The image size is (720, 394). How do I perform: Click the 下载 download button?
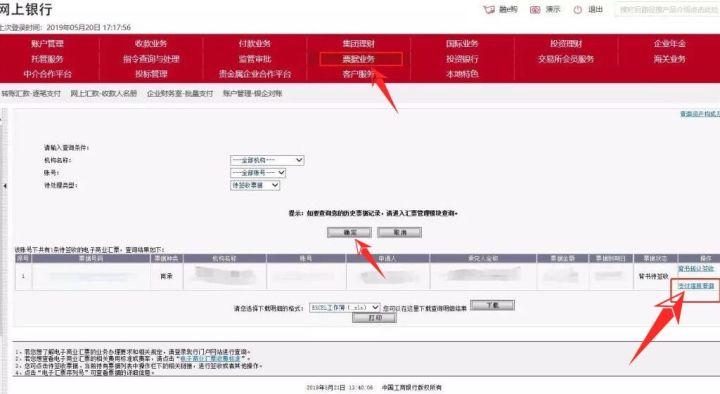493,305
